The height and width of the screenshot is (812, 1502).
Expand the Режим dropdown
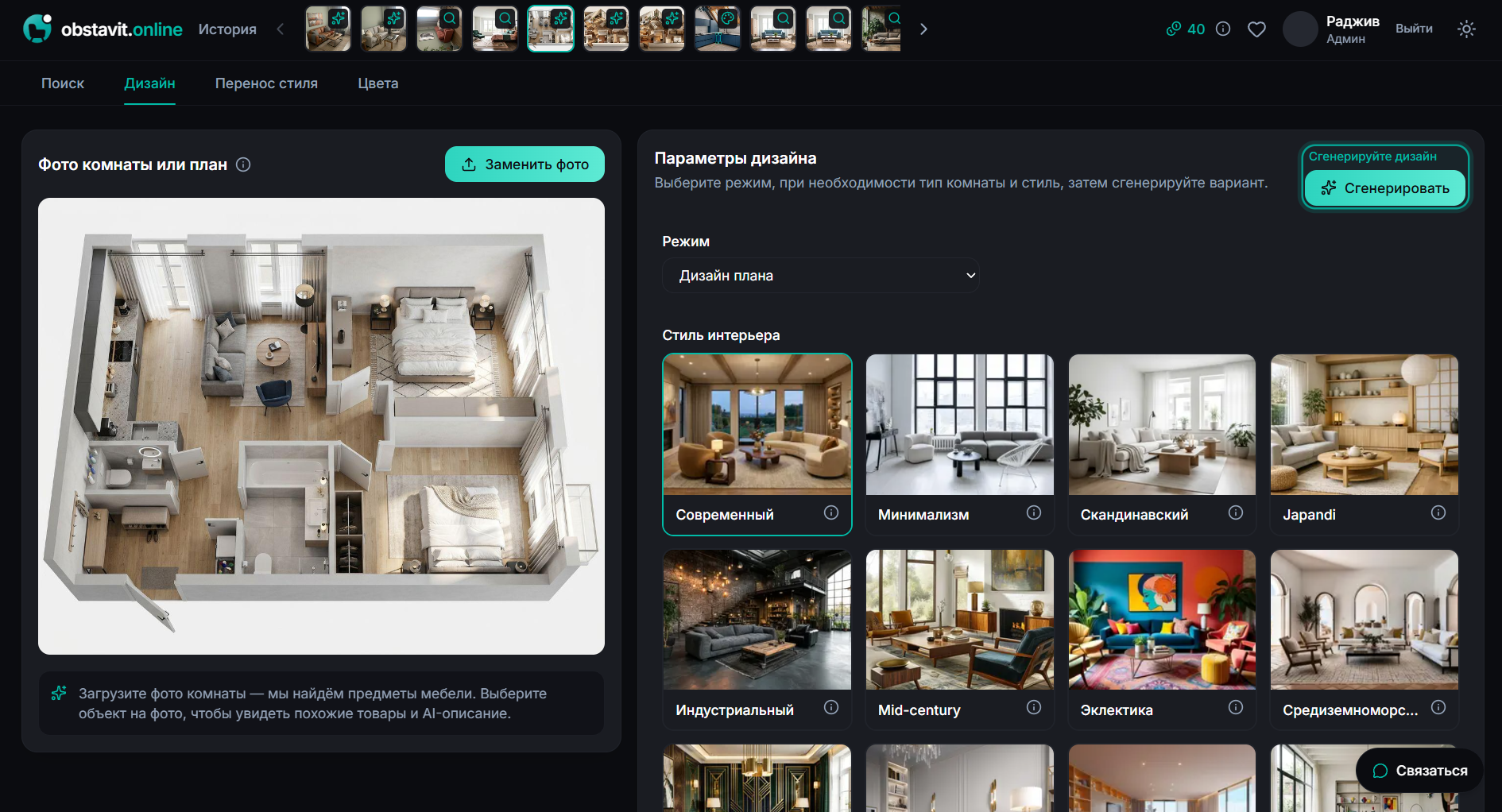click(821, 276)
